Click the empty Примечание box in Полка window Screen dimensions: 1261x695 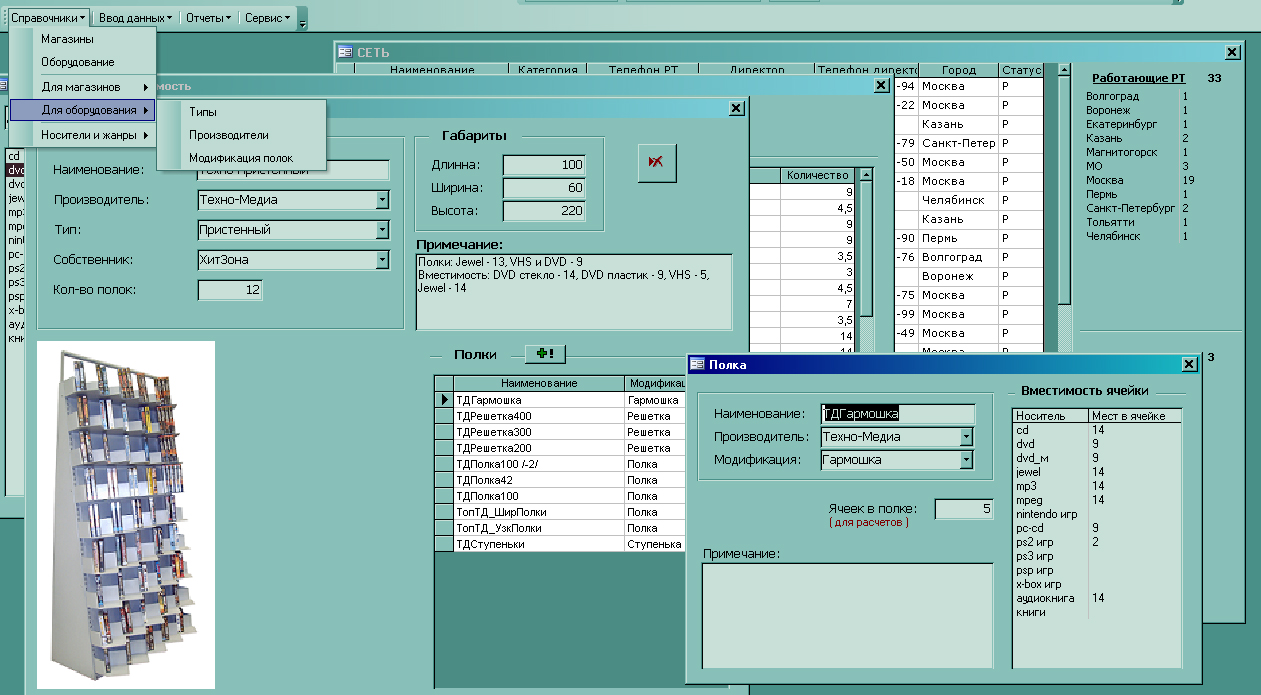[x=847, y=615]
